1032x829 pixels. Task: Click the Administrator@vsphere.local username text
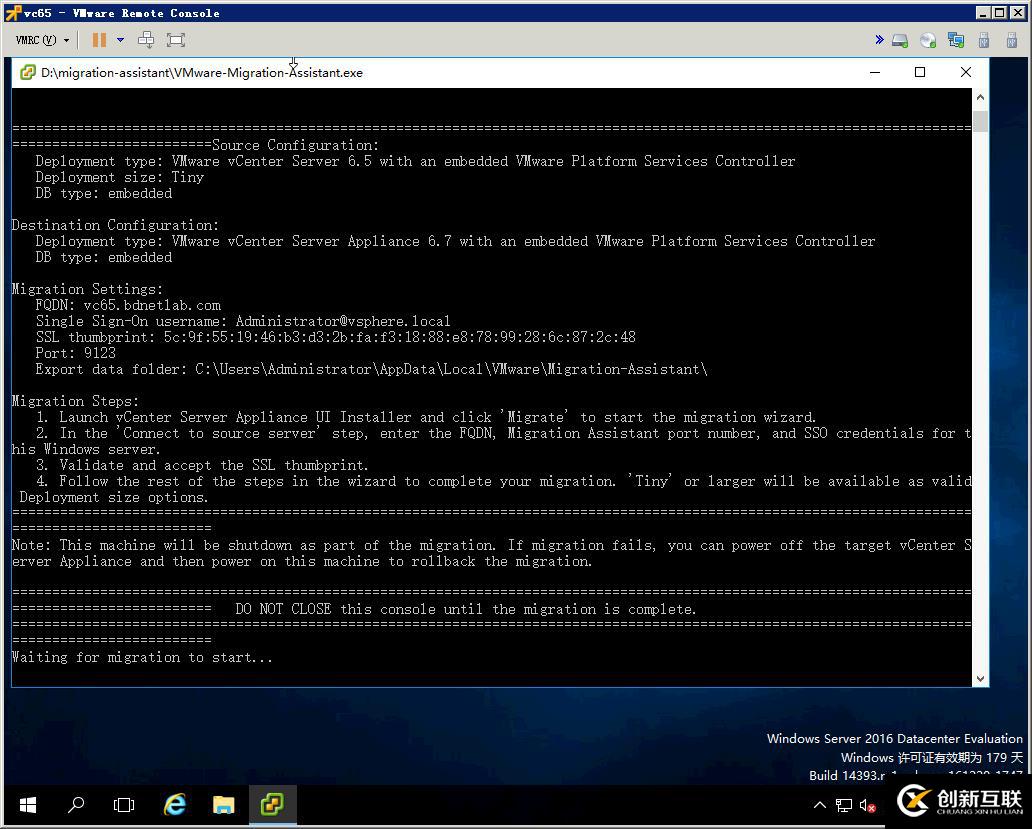point(343,321)
